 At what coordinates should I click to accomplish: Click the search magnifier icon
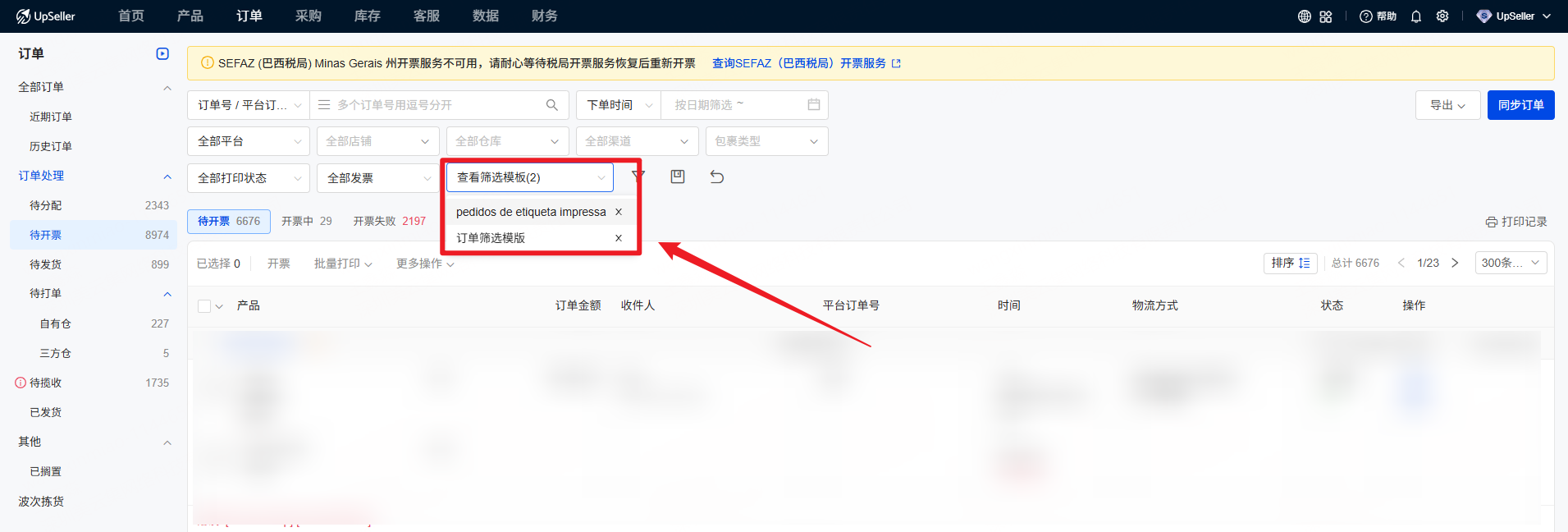coord(552,105)
